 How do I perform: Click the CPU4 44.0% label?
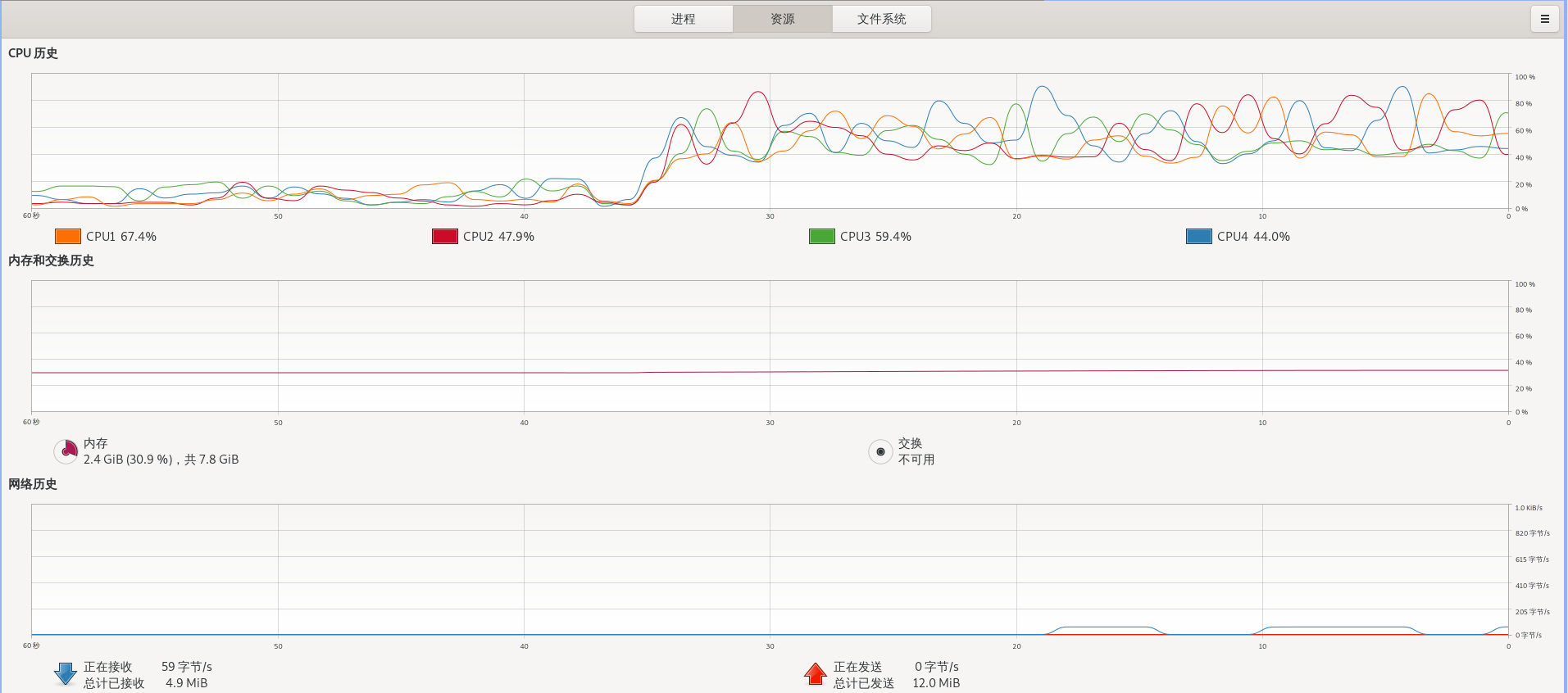(x=1253, y=236)
